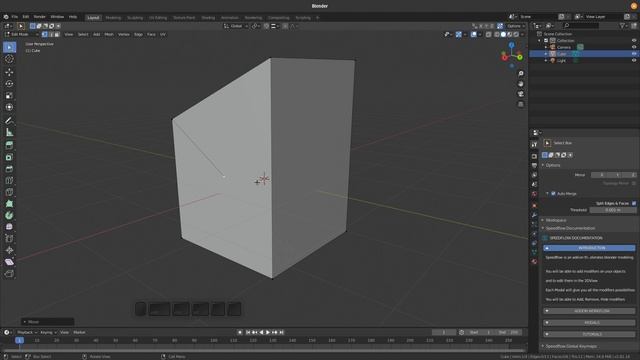Open the Global transform orientation dropdown
The width and height of the screenshot is (640, 360).
pyautogui.click(x=236, y=26)
